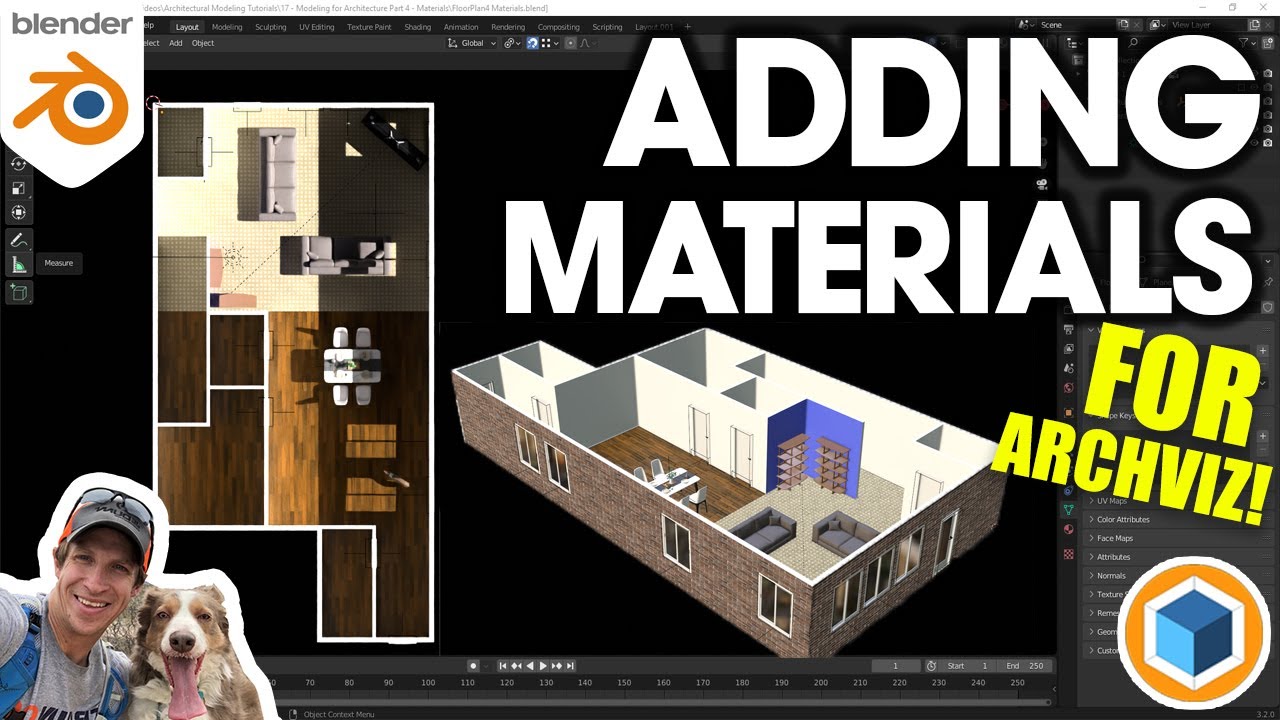Open the World properties tab icon
Image resolution: width=1280 pixels, height=720 pixels.
[1068, 387]
